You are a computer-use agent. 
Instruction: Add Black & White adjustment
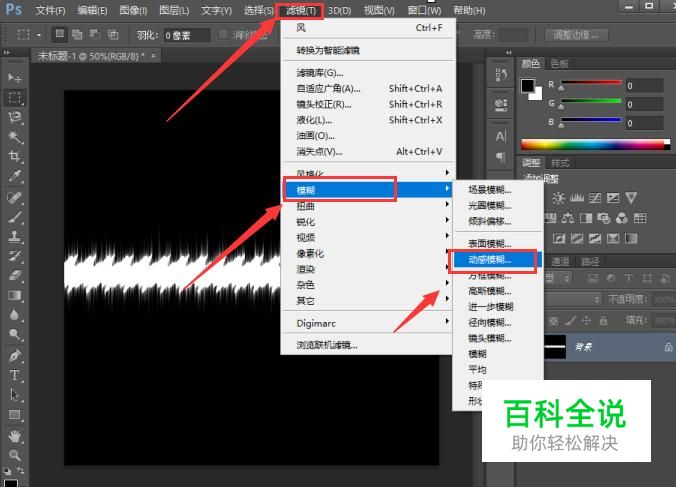585,218
